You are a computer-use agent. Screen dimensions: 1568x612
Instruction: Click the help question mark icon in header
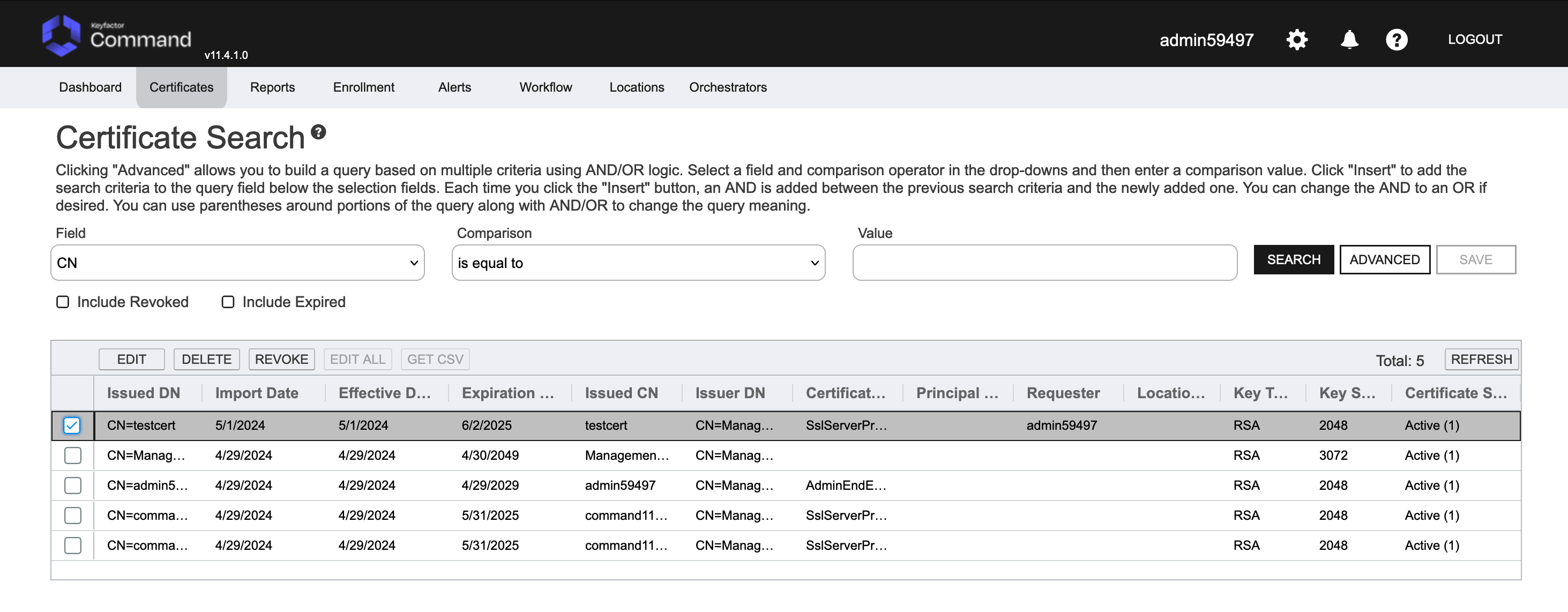1397,40
